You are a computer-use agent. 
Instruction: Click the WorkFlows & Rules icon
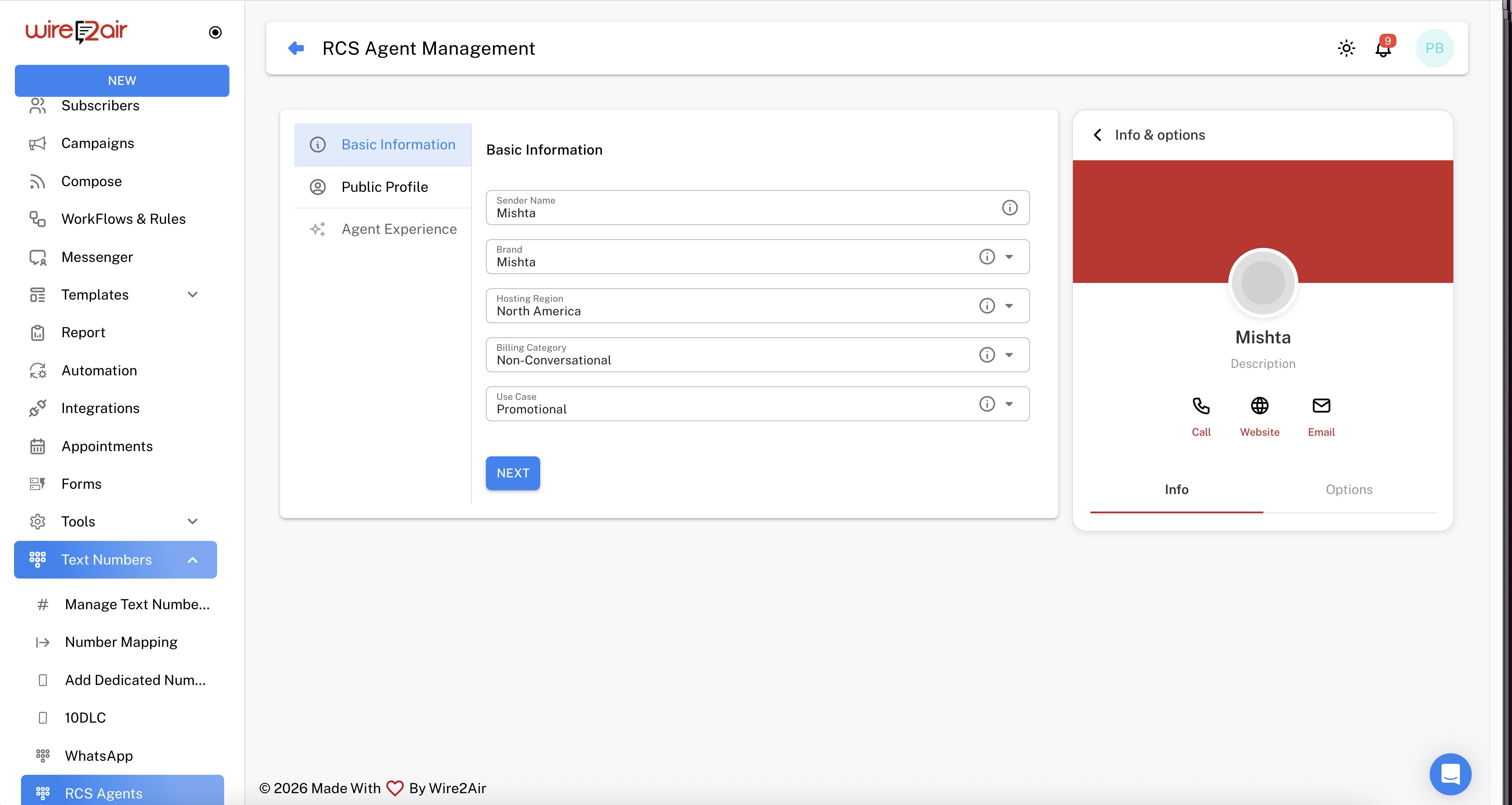tap(38, 219)
